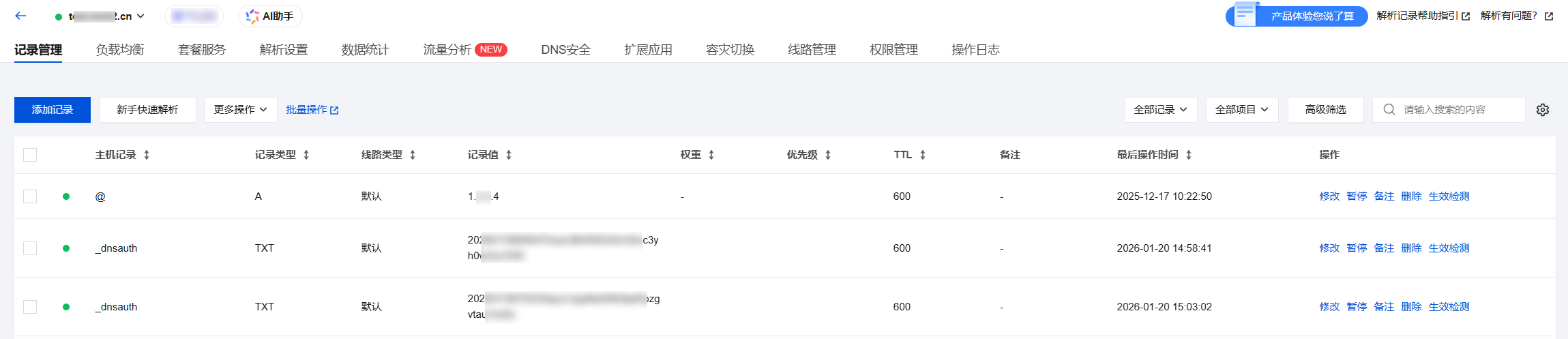Image resolution: width=1568 pixels, height=339 pixels.
Task: Sort by 主机记录 column
Action: (147, 155)
